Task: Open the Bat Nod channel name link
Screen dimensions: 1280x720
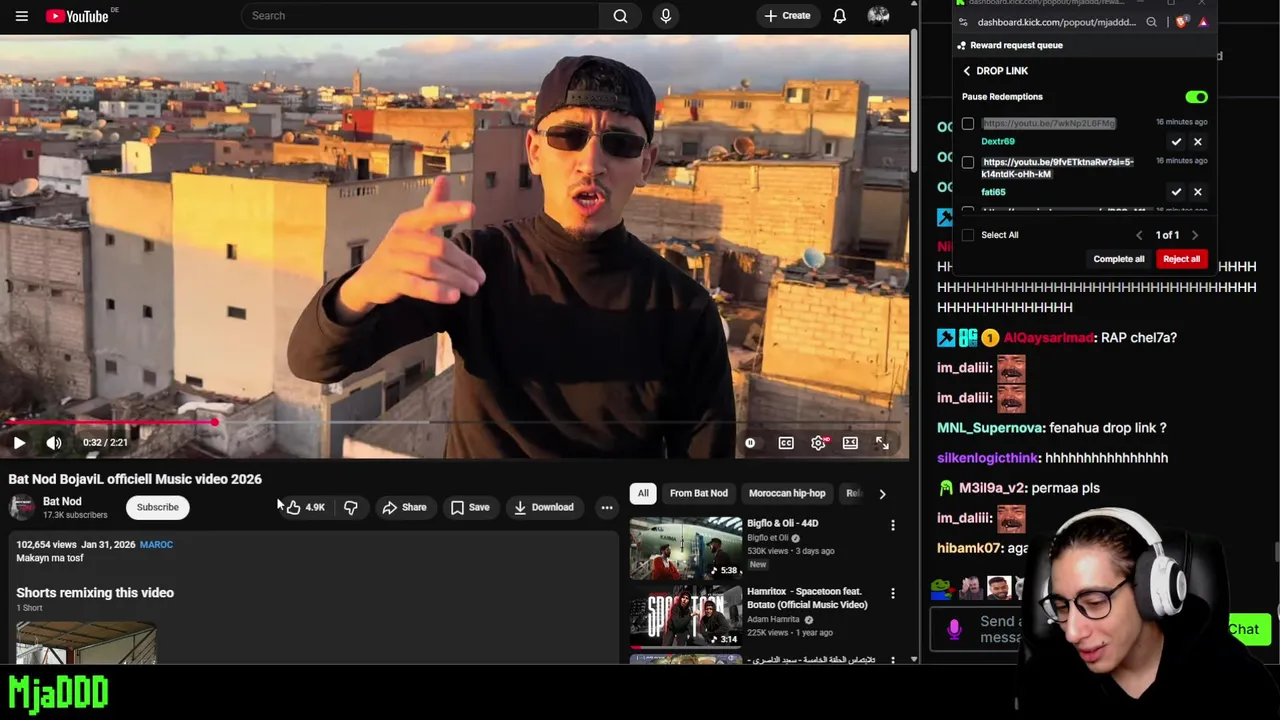Action: 62,501
